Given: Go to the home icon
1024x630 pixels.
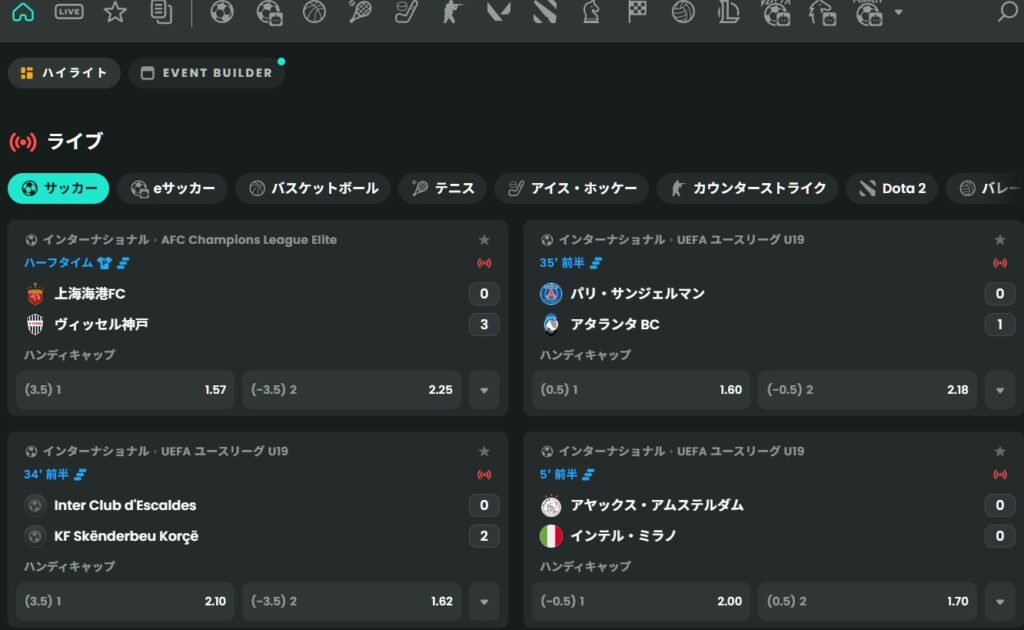Looking at the screenshot, I should tap(23, 11).
